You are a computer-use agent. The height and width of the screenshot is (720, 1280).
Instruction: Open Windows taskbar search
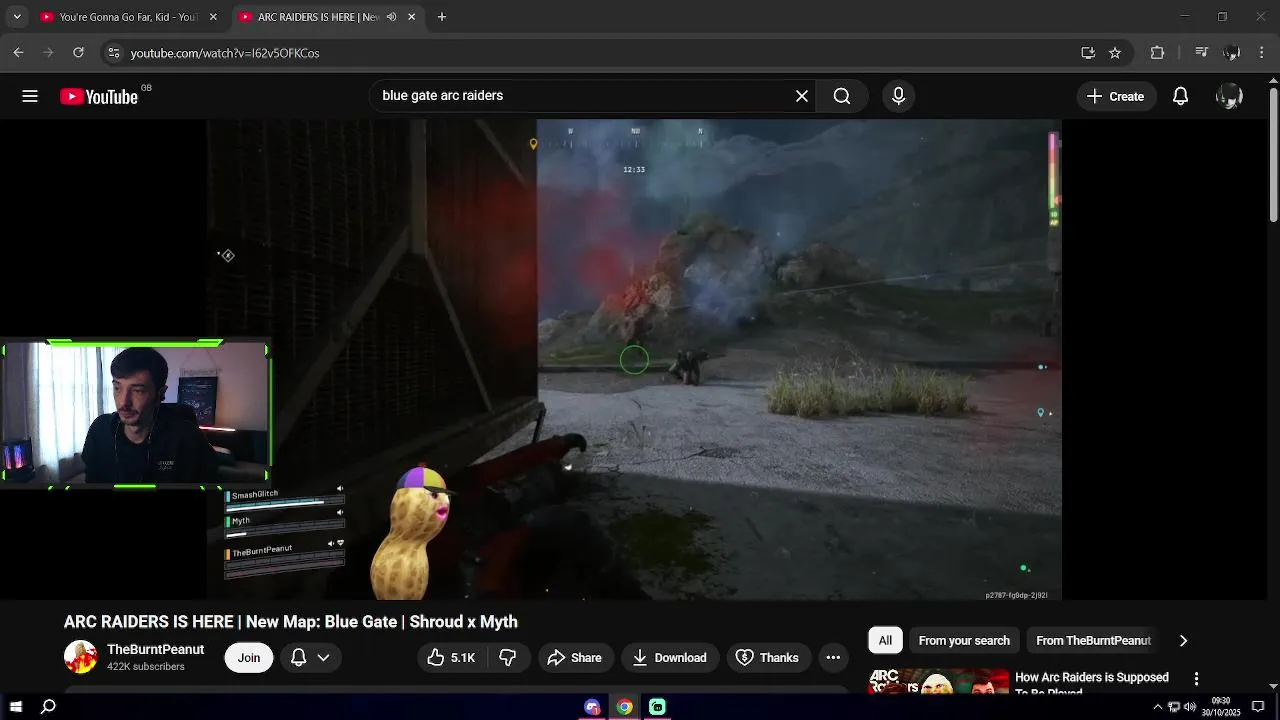48,707
